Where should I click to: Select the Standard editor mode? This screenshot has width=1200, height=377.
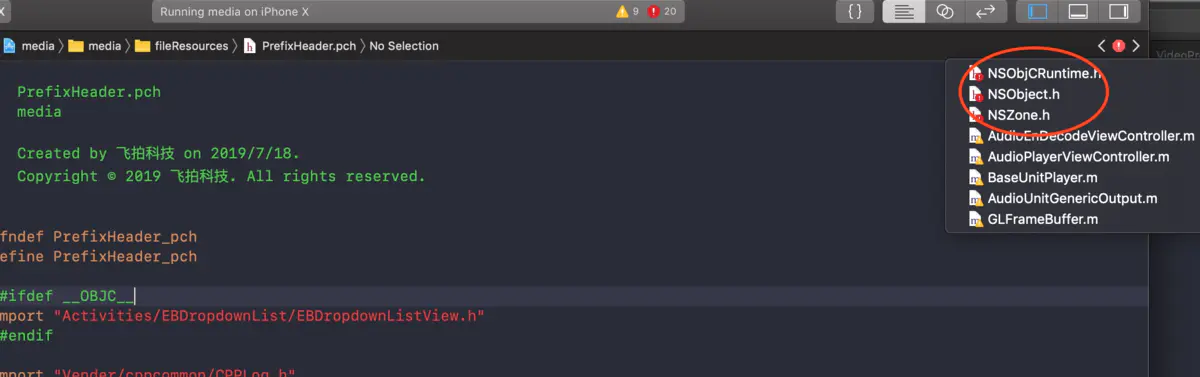click(904, 12)
